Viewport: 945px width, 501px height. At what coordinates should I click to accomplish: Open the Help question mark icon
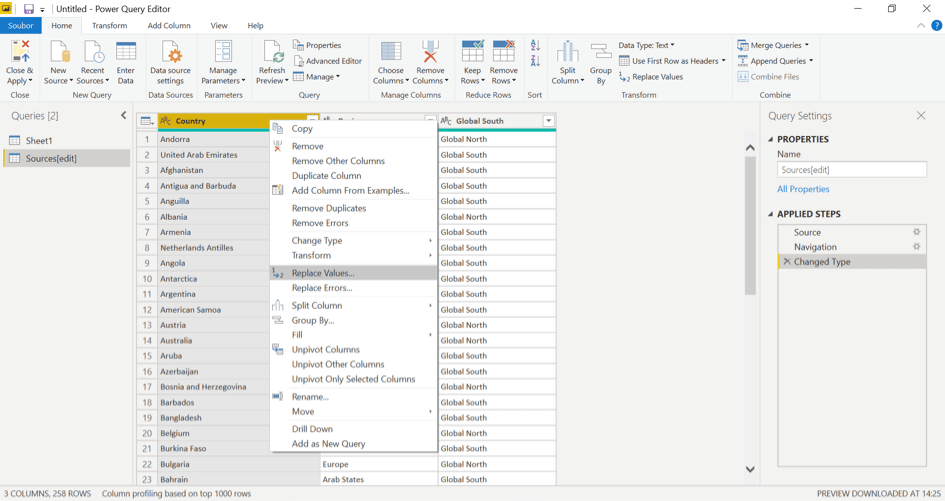pos(937,25)
